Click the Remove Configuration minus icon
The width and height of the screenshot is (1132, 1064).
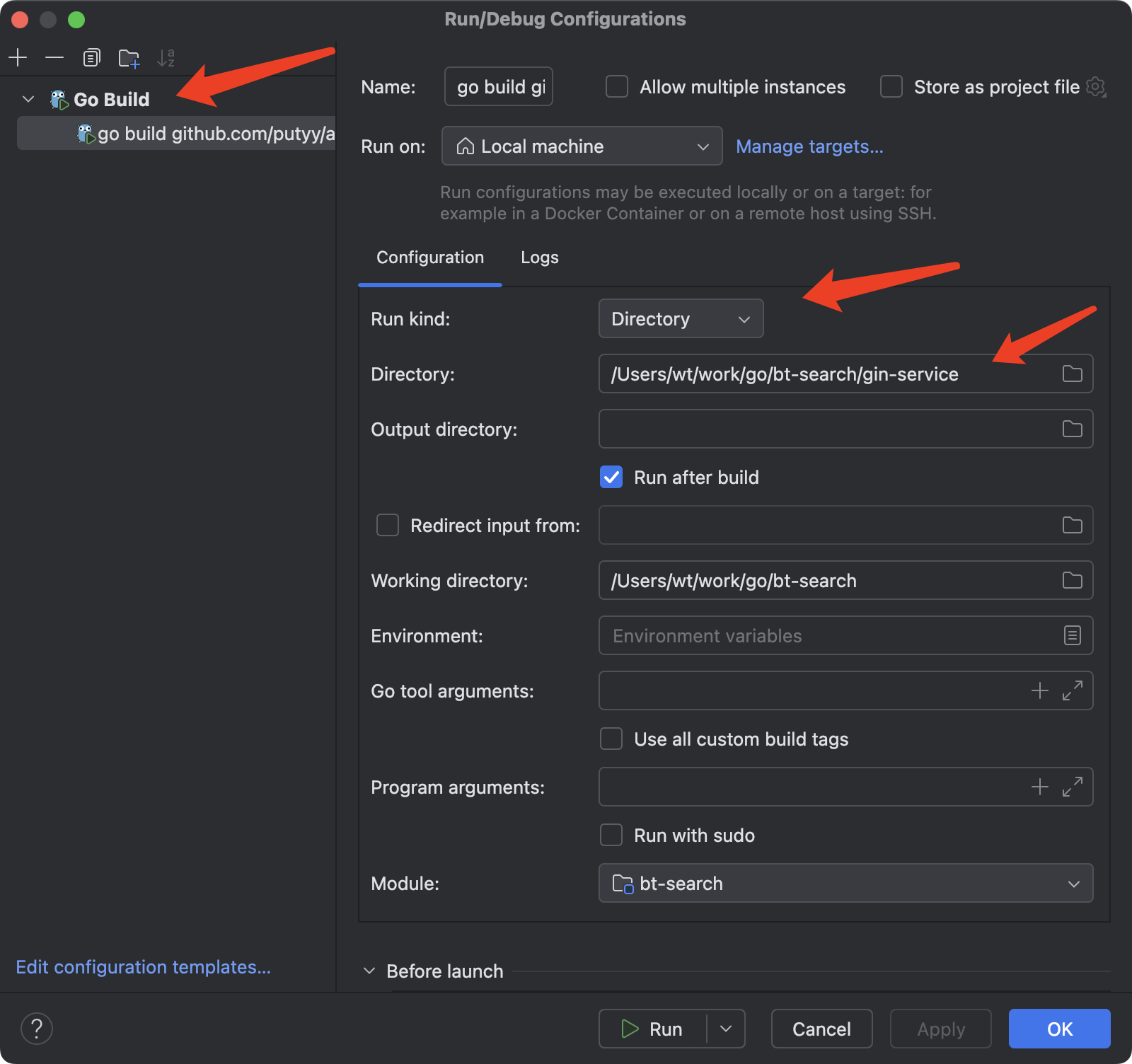click(x=54, y=57)
